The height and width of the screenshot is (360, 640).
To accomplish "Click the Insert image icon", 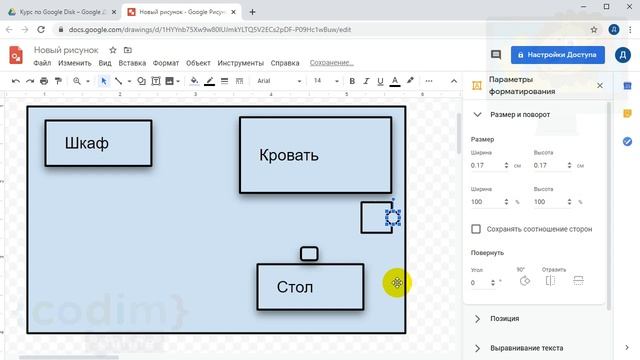I will point(169,81).
